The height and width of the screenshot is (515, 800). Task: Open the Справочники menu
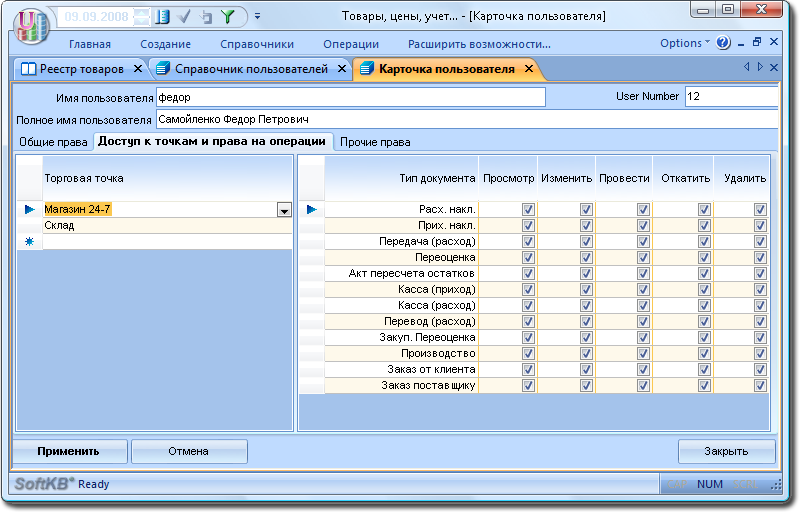258,44
